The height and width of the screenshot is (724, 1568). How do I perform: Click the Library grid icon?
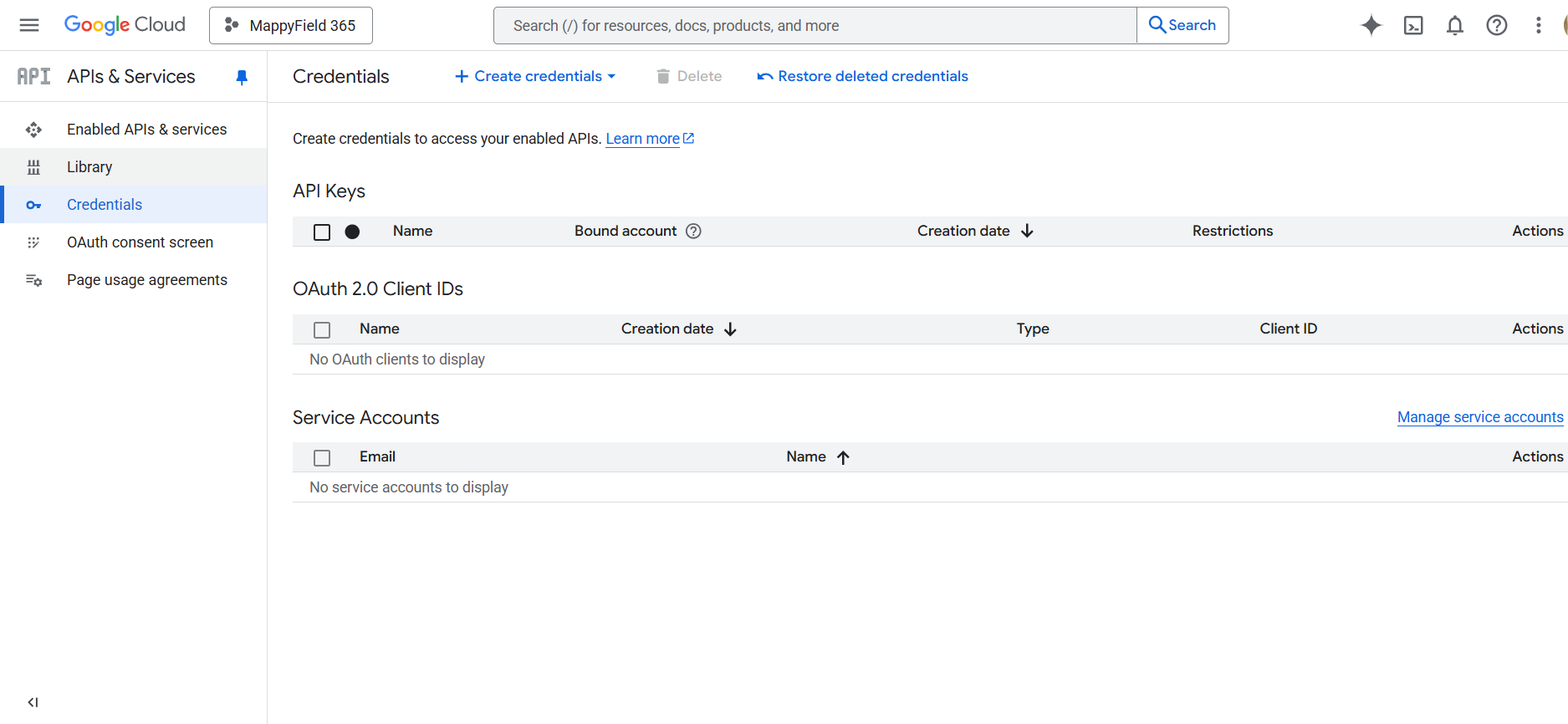point(33,167)
